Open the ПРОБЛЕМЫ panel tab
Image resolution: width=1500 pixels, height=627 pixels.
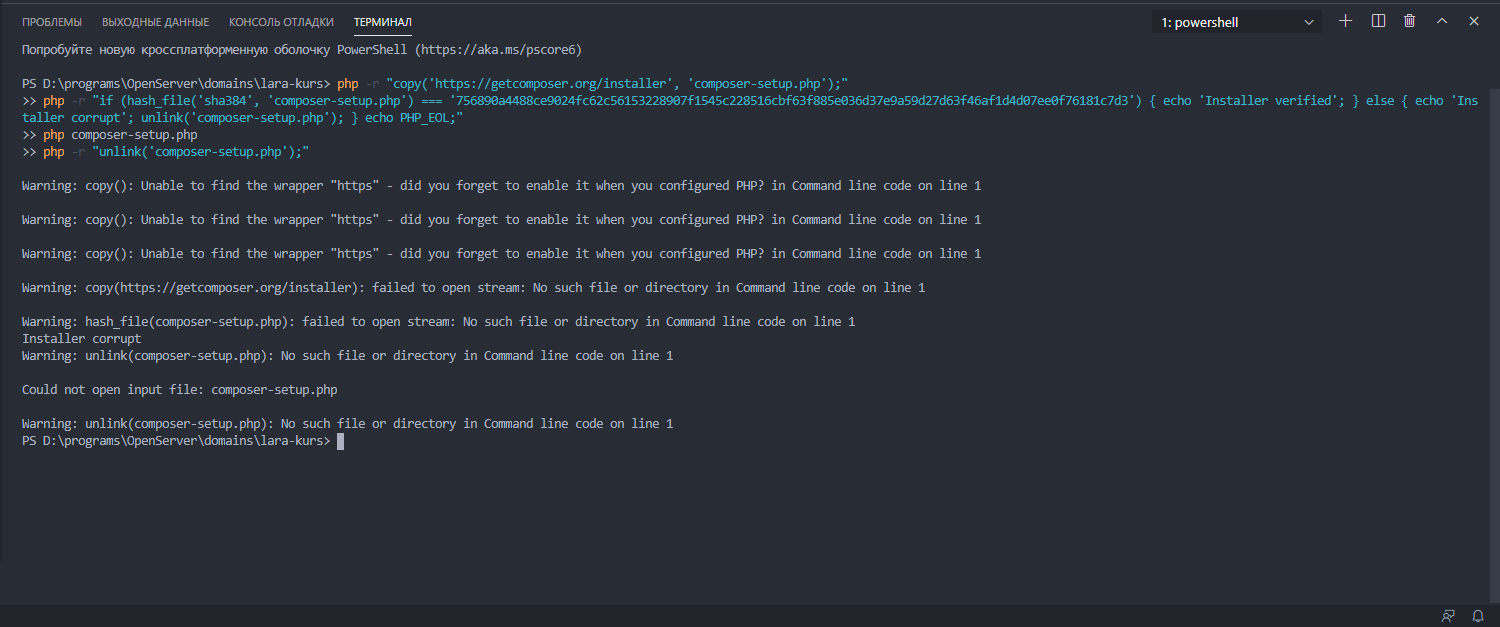pos(52,22)
